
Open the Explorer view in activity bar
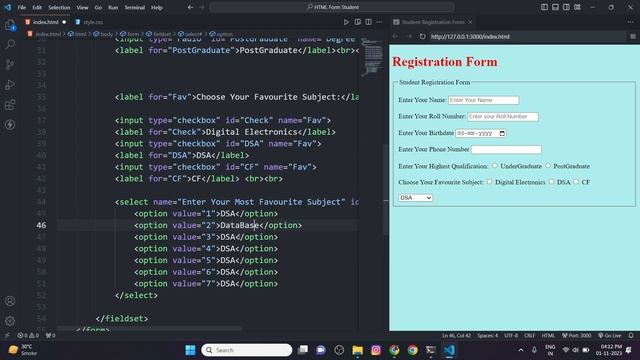(10, 26)
